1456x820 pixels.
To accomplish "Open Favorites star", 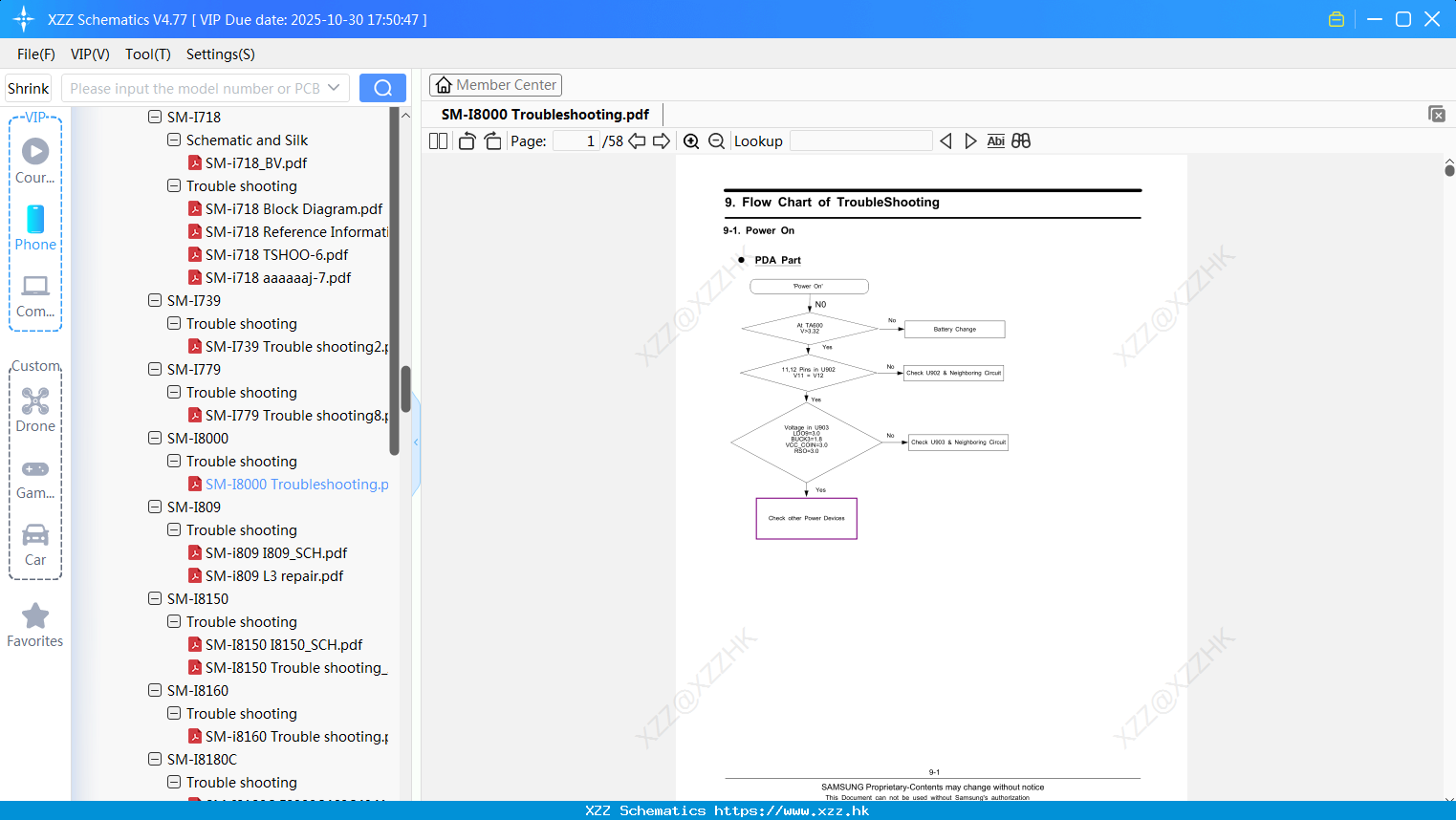I will tap(35, 626).
